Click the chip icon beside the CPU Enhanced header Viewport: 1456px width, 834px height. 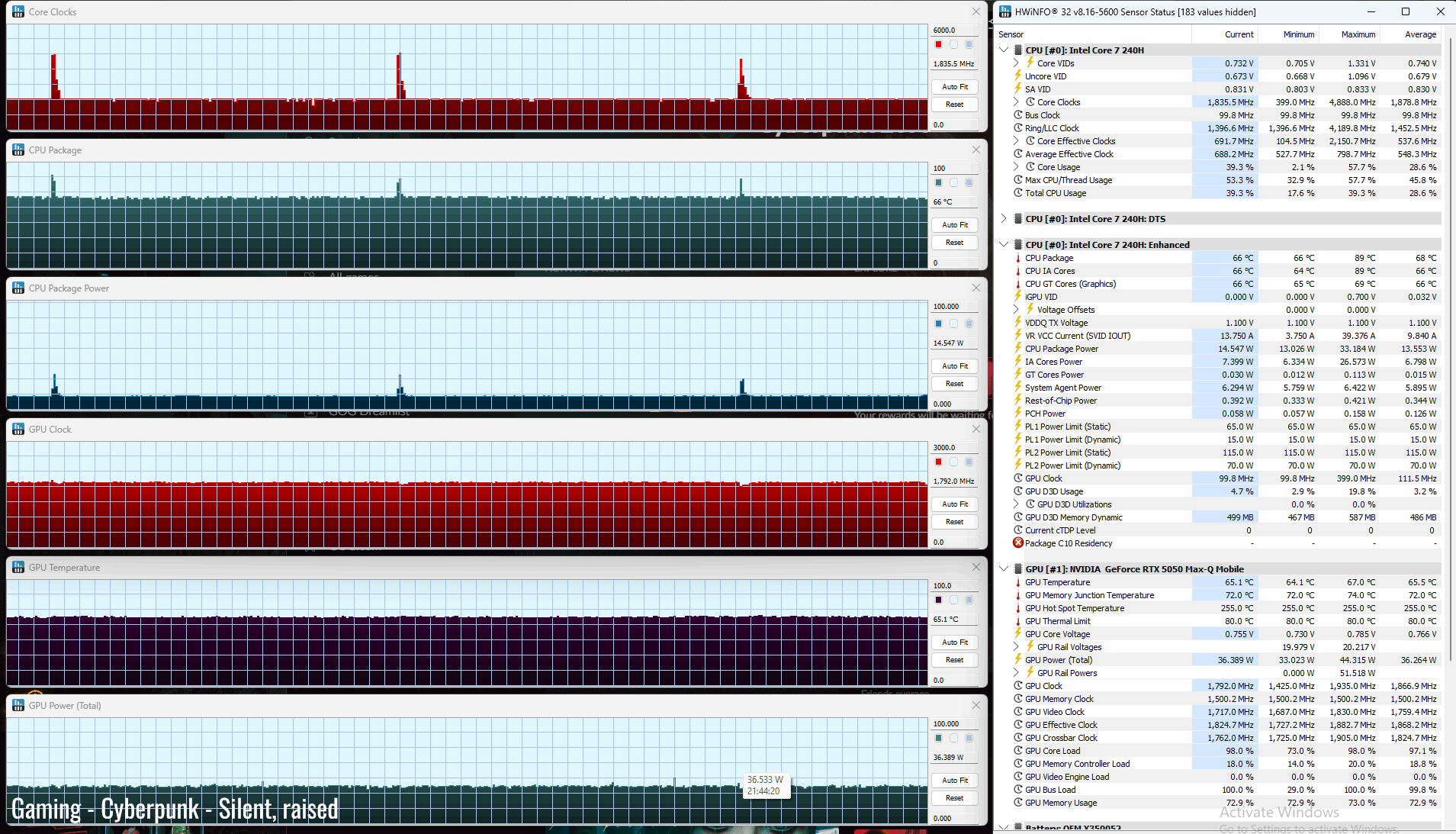(1017, 245)
